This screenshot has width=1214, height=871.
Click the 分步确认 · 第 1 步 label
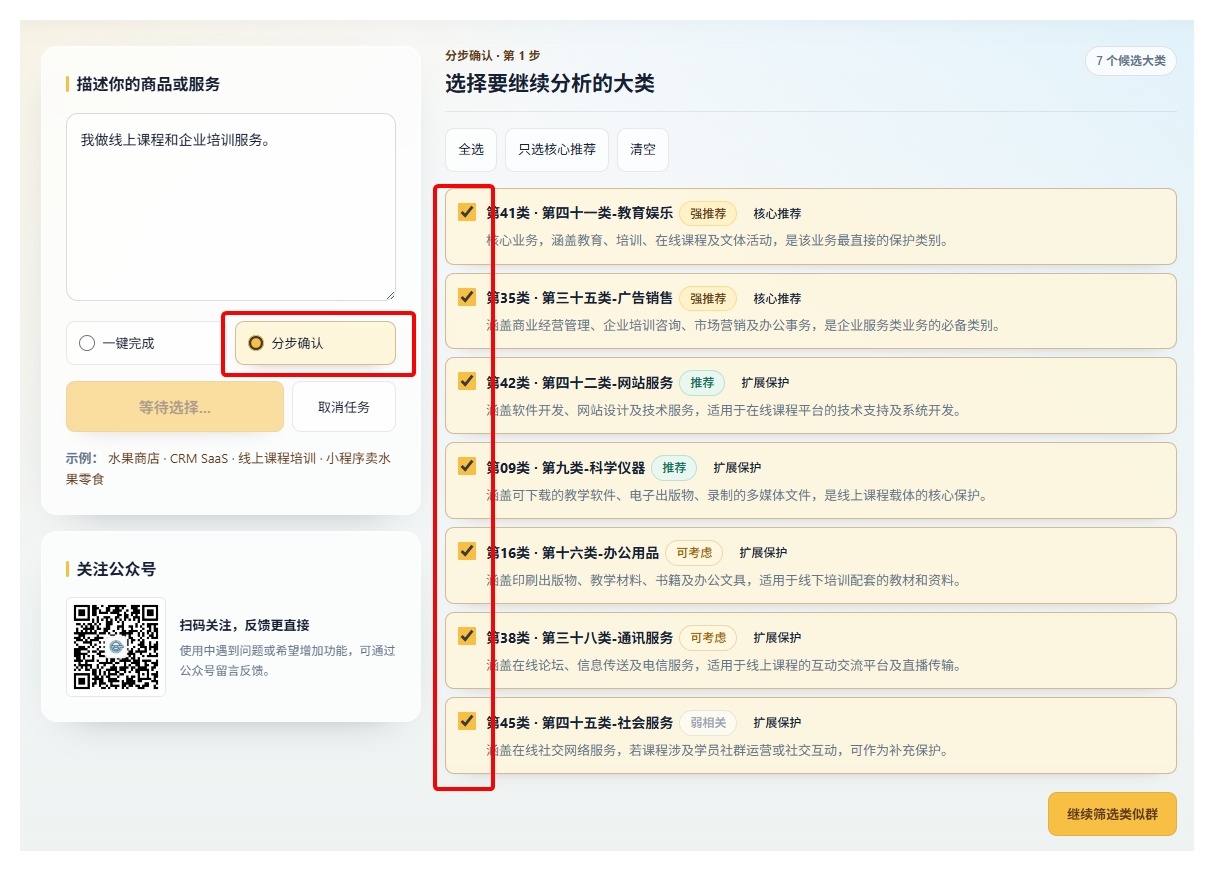point(493,55)
